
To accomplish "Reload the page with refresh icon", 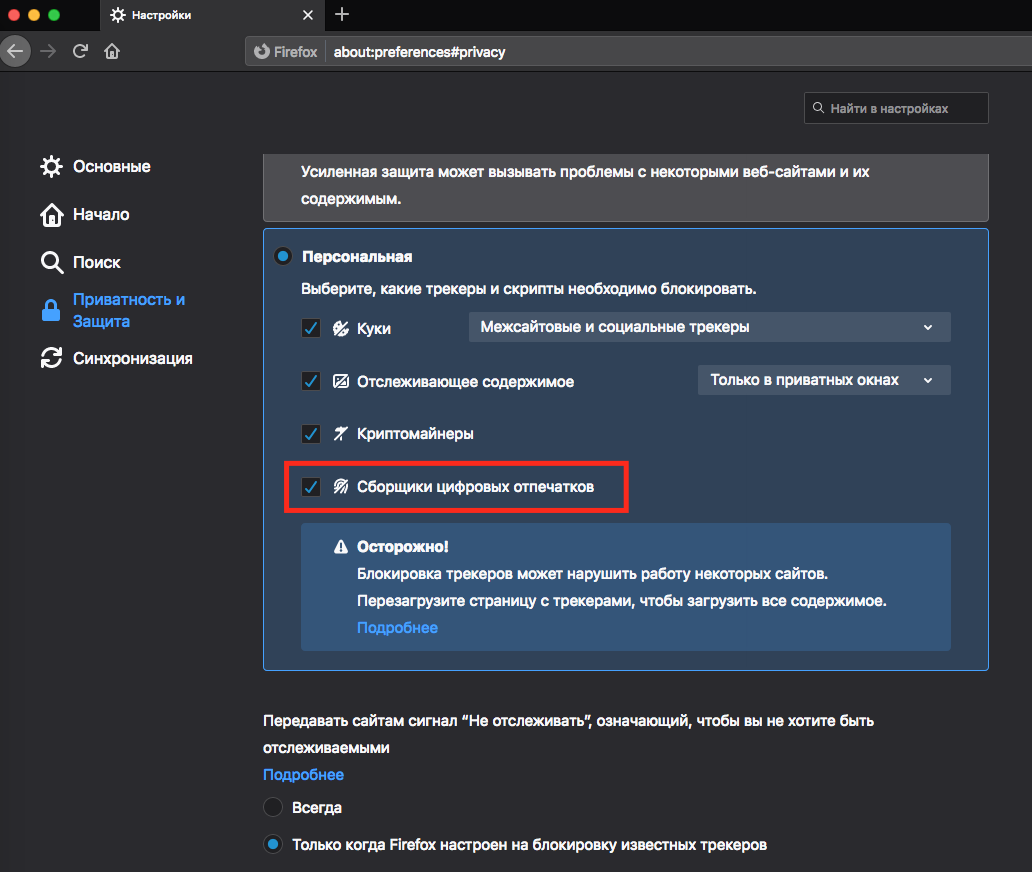I will pos(80,51).
